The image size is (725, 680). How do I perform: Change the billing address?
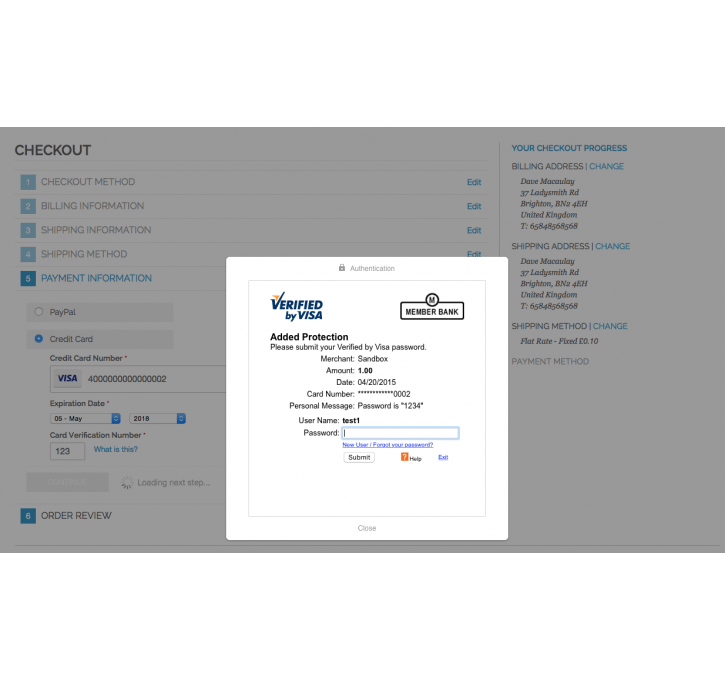coord(606,166)
